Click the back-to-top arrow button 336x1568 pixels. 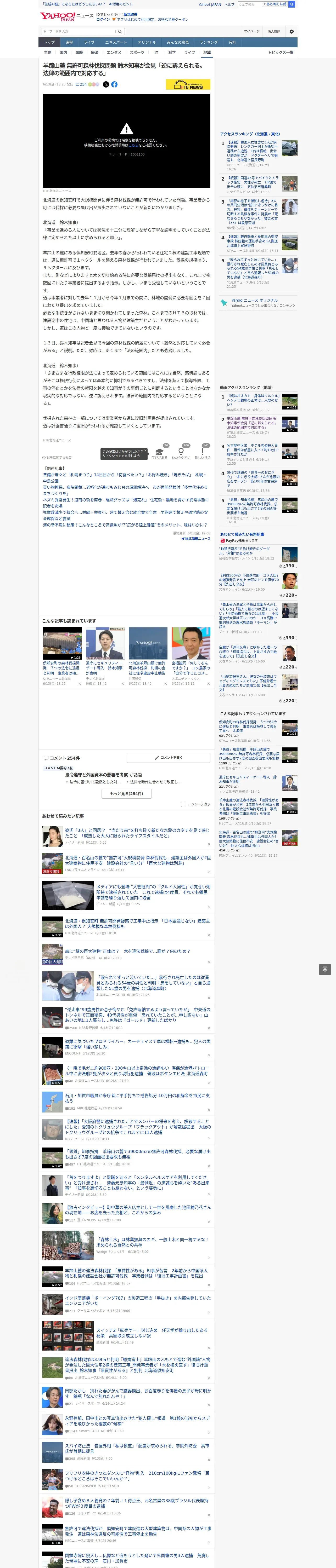[325, 970]
